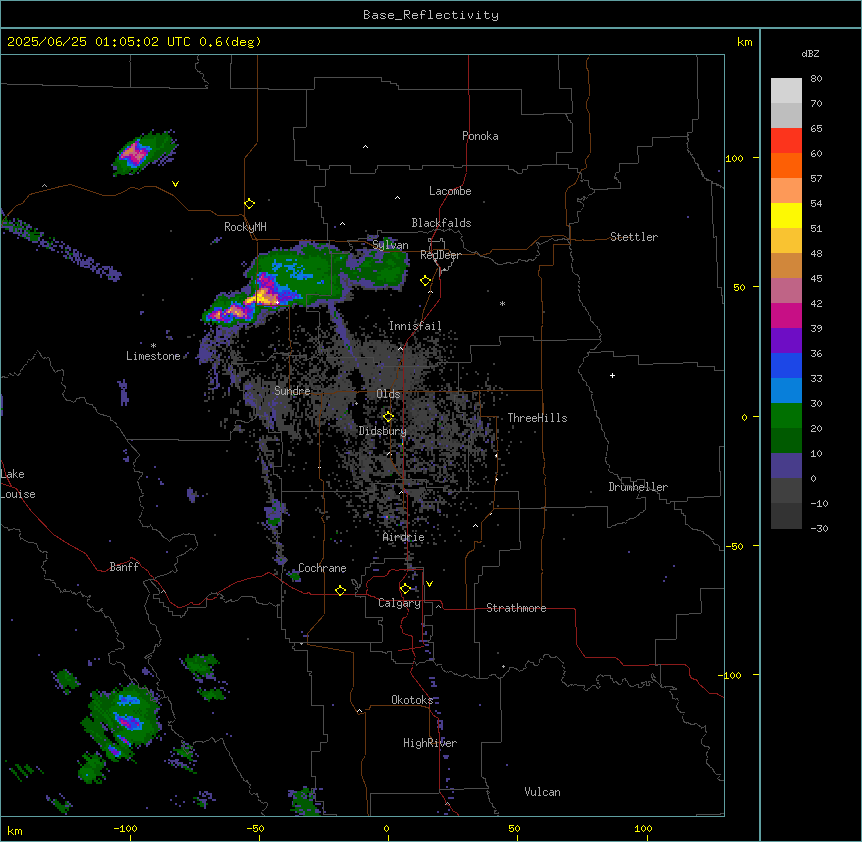The height and width of the screenshot is (842, 862).
Task: Click the Vulcan label
Action: (x=542, y=792)
